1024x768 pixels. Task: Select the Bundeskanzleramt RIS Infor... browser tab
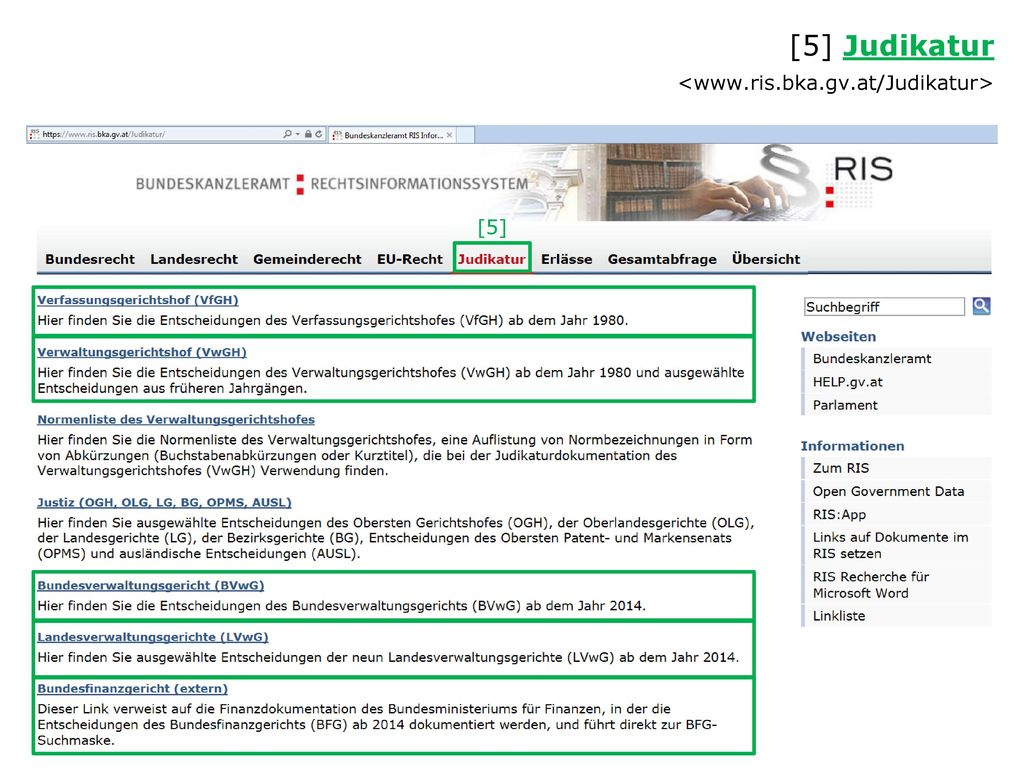(393, 135)
